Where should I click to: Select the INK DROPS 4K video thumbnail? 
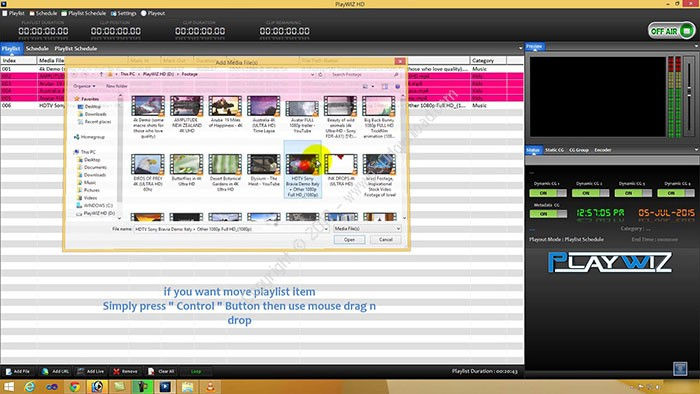pyautogui.click(x=341, y=170)
